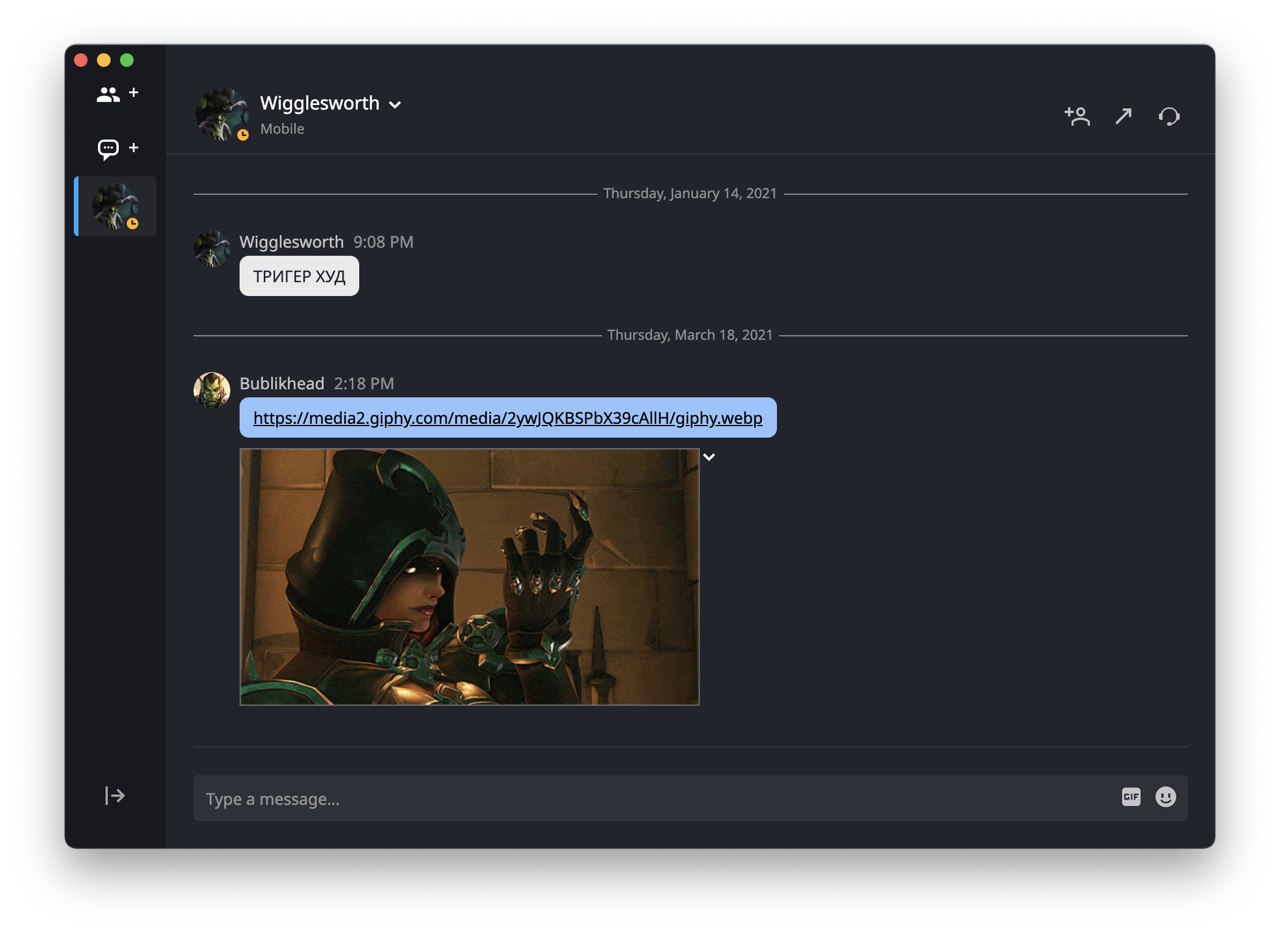Viewport: 1280px width, 934px height.
Task: Click the Bublikhead sender name
Action: (282, 384)
